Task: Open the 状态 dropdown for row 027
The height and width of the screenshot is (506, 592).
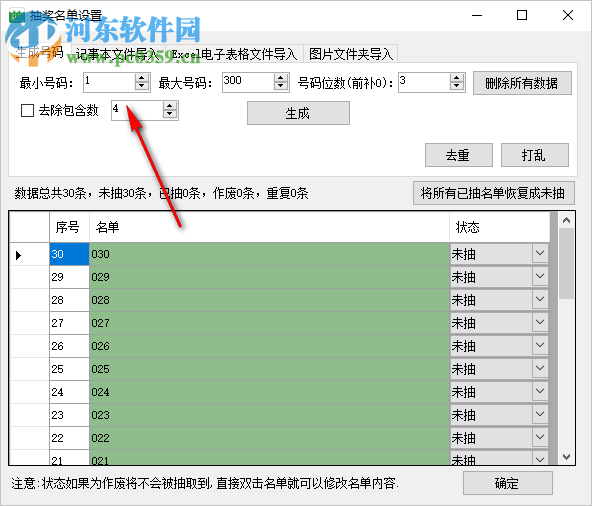Action: pos(540,323)
